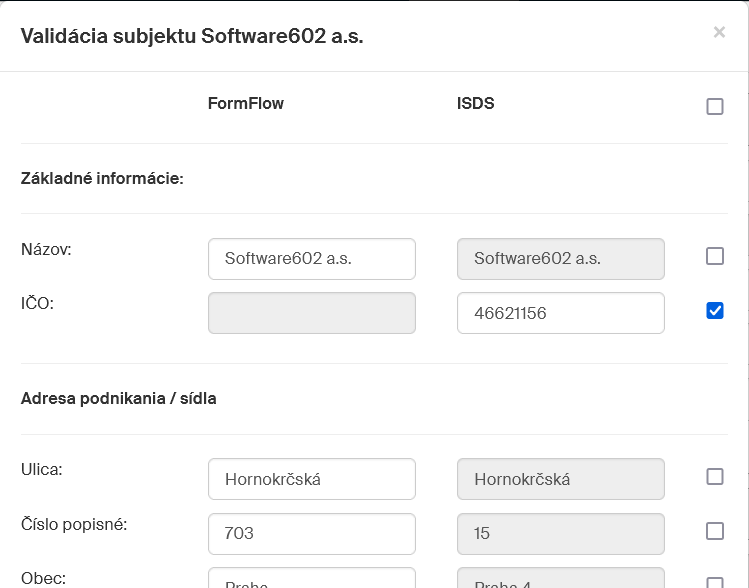Close the Validácia subjektu dialog
The width and height of the screenshot is (749, 588).
pos(719,32)
